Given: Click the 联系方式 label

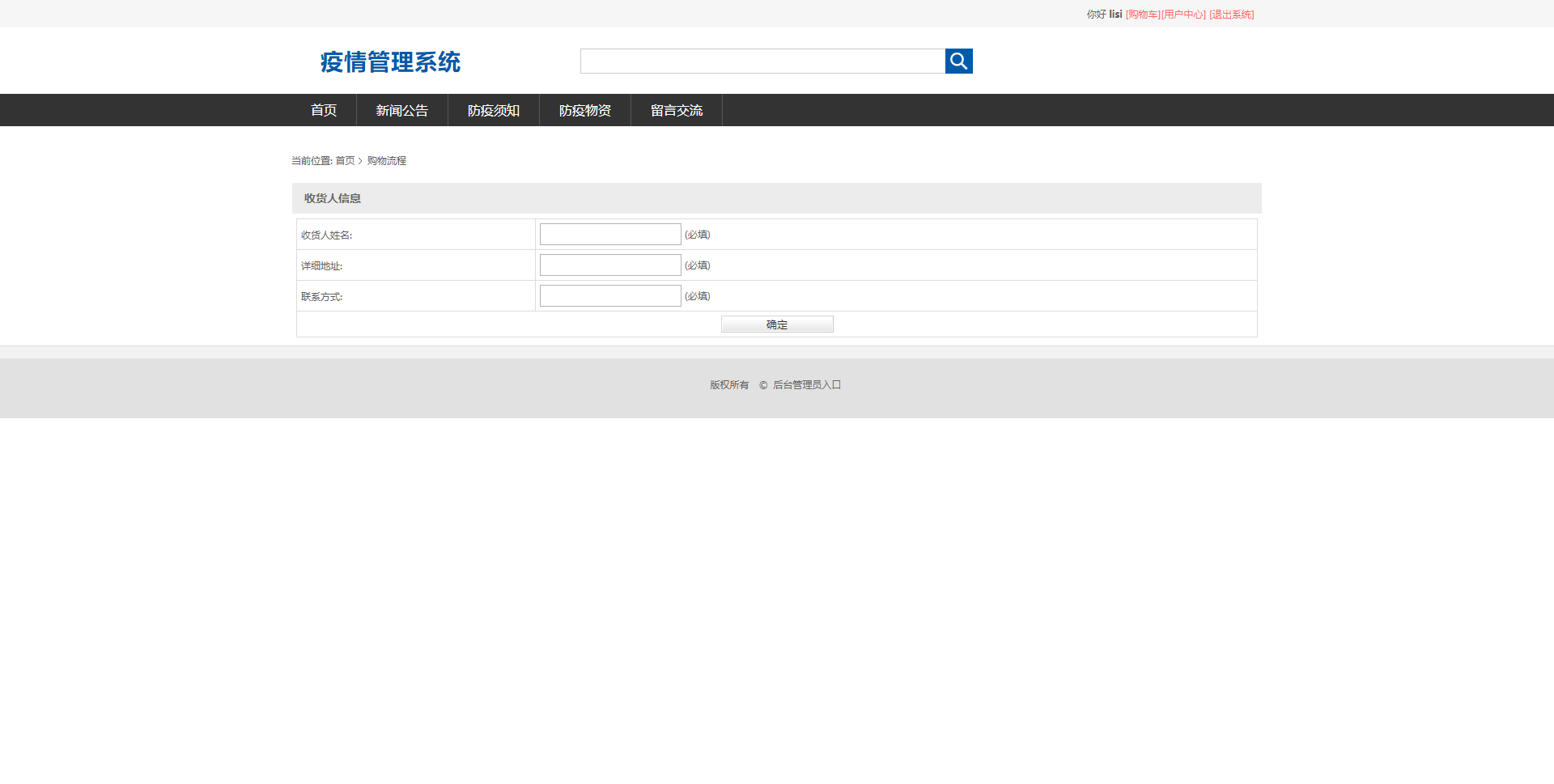Looking at the screenshot, I should pos(322,297).
